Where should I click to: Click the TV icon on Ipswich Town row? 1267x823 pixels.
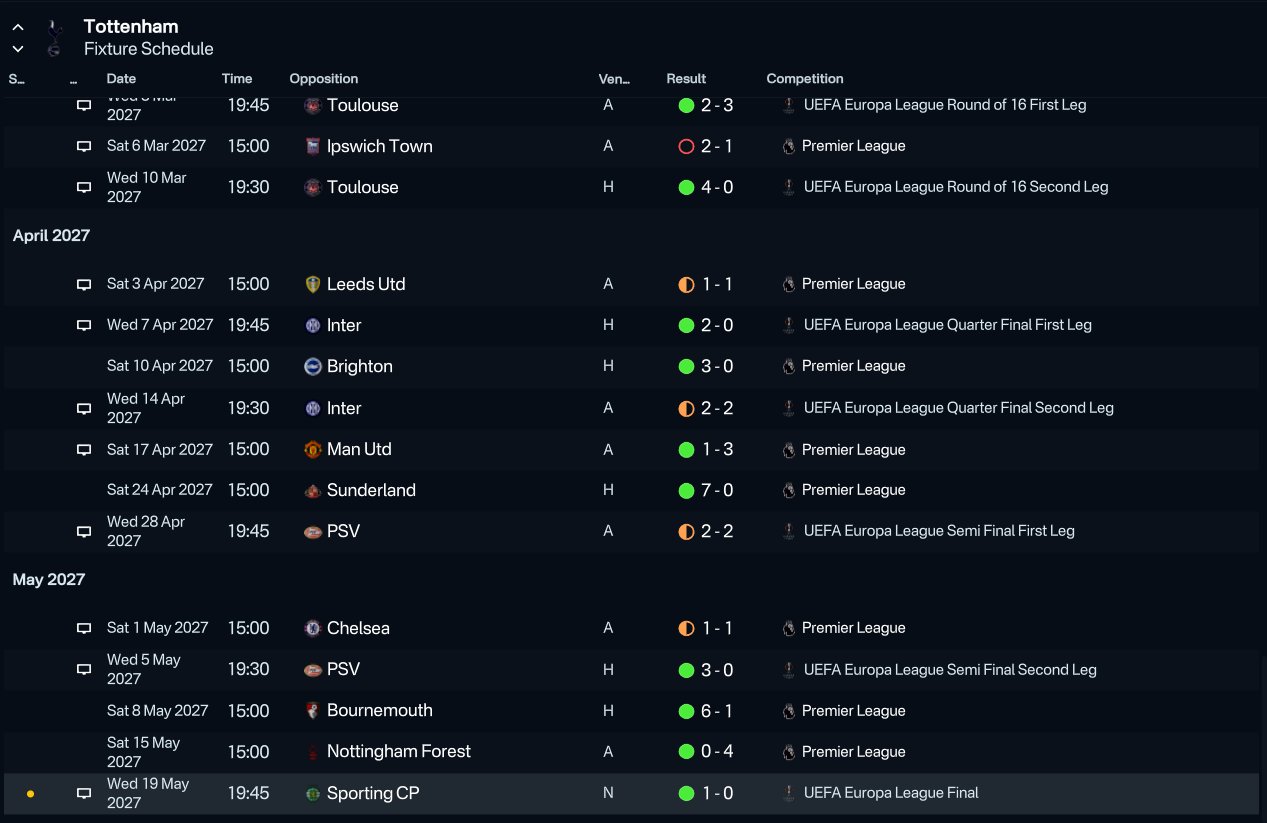[x=84, y=146]
